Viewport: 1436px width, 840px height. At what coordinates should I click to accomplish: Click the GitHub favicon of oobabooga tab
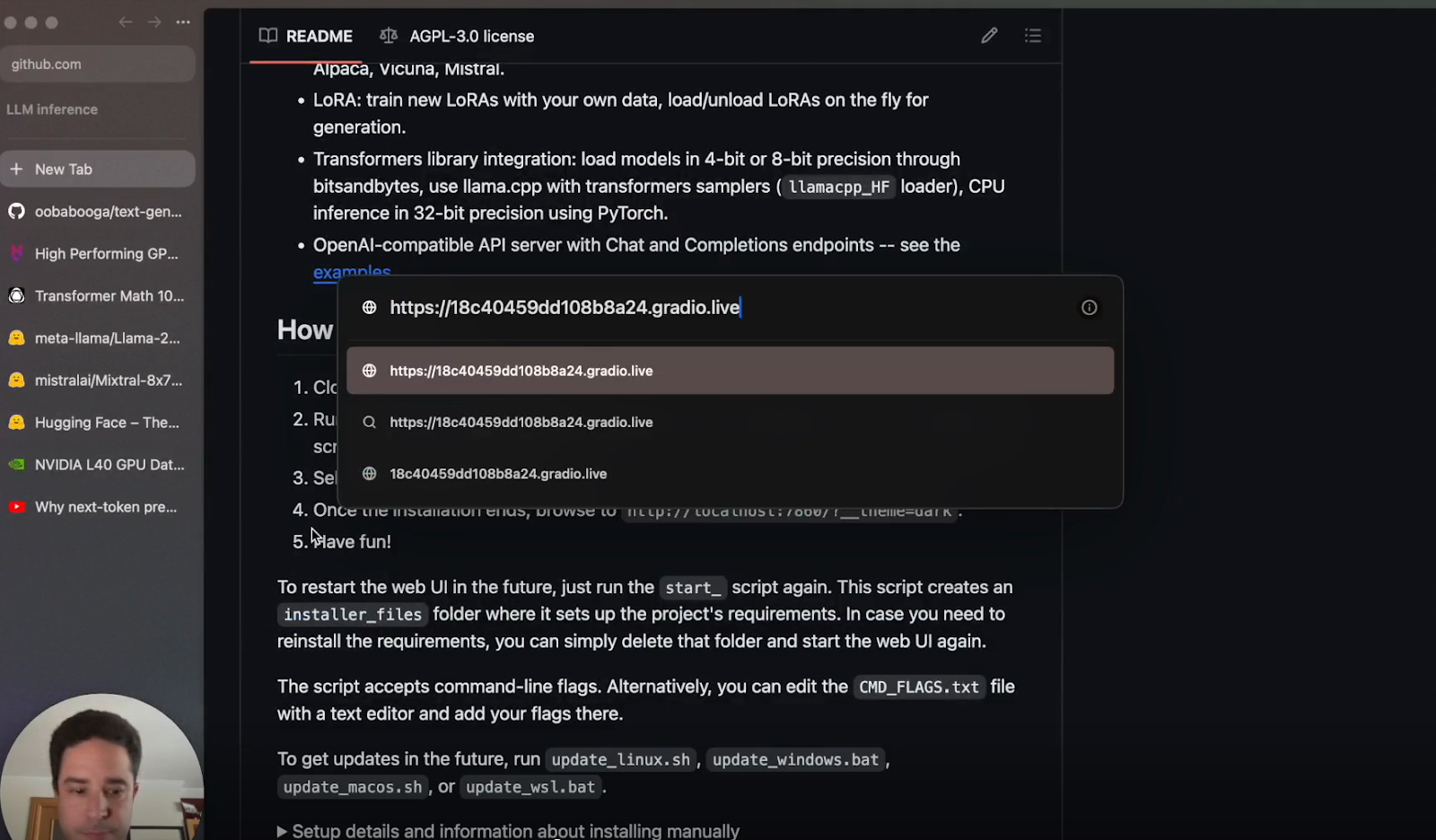point(16,212)
